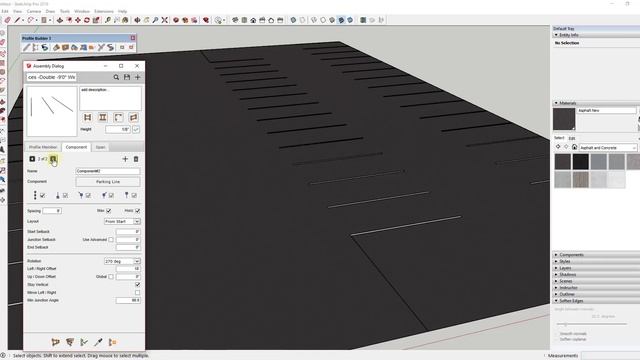This screenshot has width=640, height=360.
Task: Click second placement mode icon under description
Action: point(103,118)
